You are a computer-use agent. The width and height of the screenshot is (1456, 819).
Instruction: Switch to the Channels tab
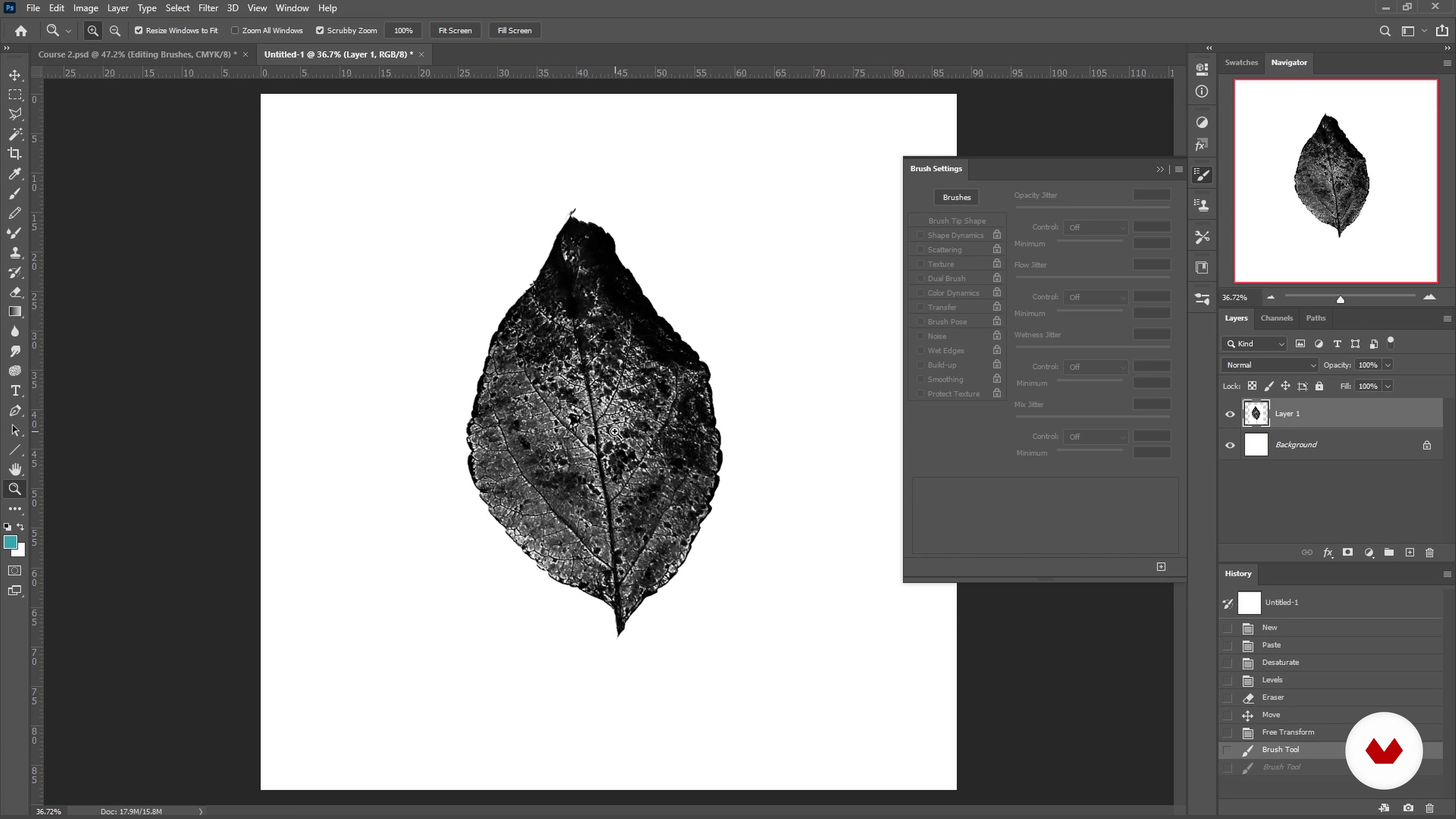pyautogui.click(x=1276, y=318)
